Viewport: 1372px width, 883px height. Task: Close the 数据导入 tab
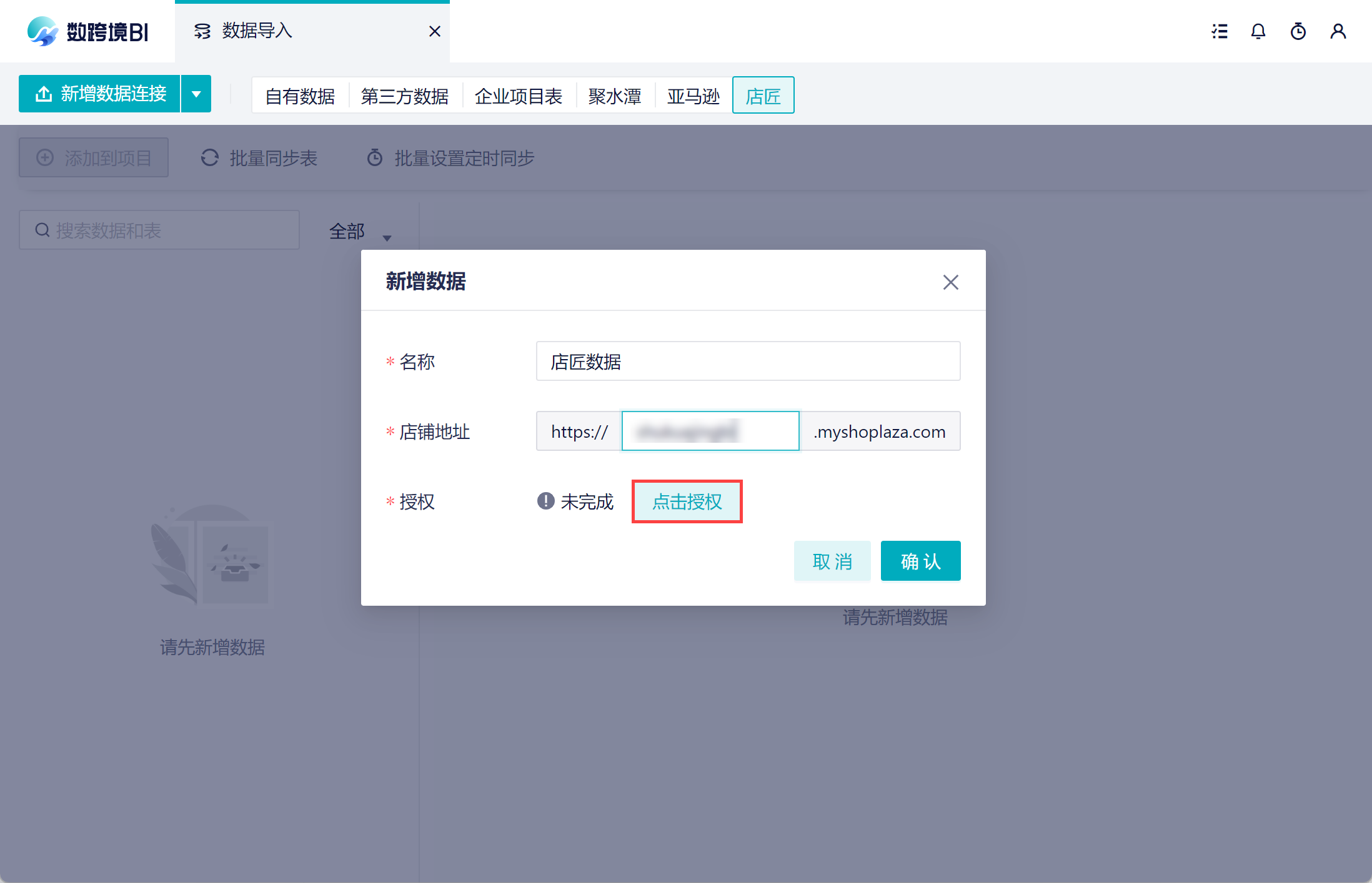click(435, 31)
